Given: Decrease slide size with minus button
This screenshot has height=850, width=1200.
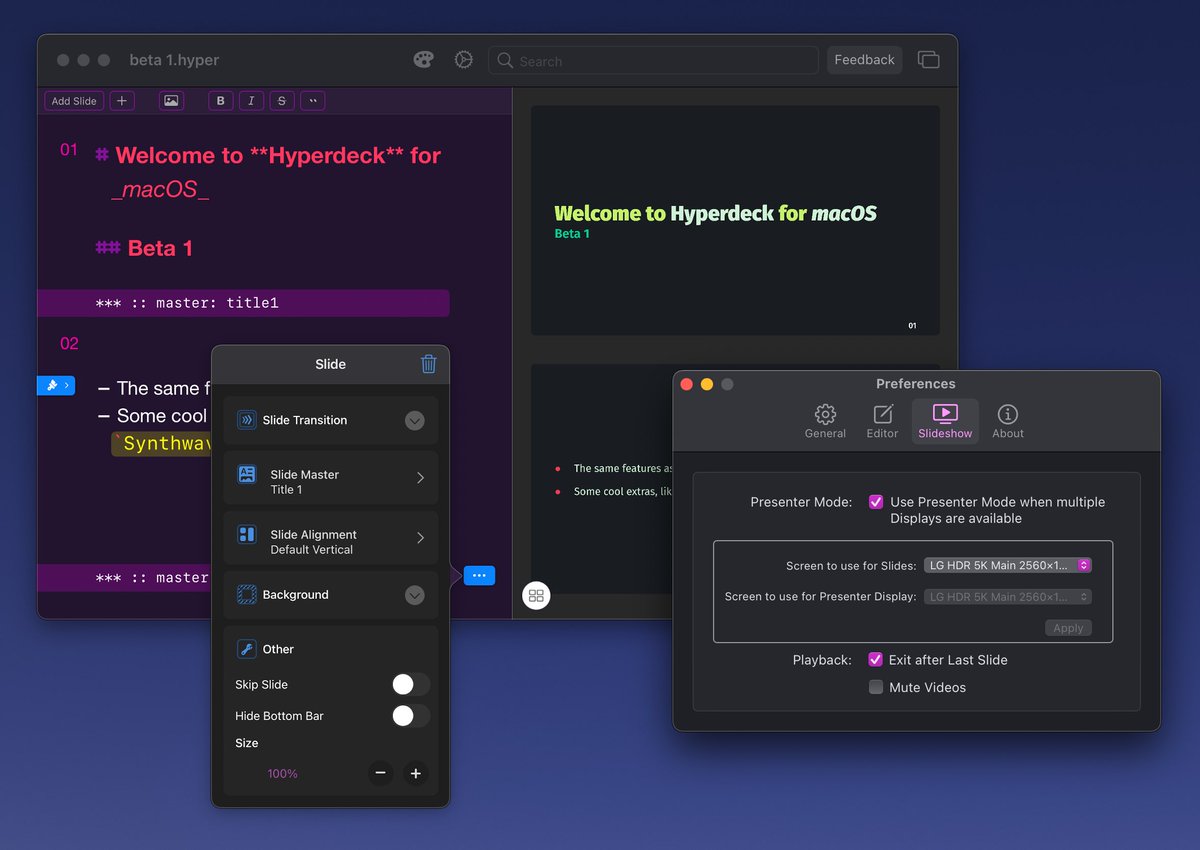Looking at the screenshot, I should 380,773.
